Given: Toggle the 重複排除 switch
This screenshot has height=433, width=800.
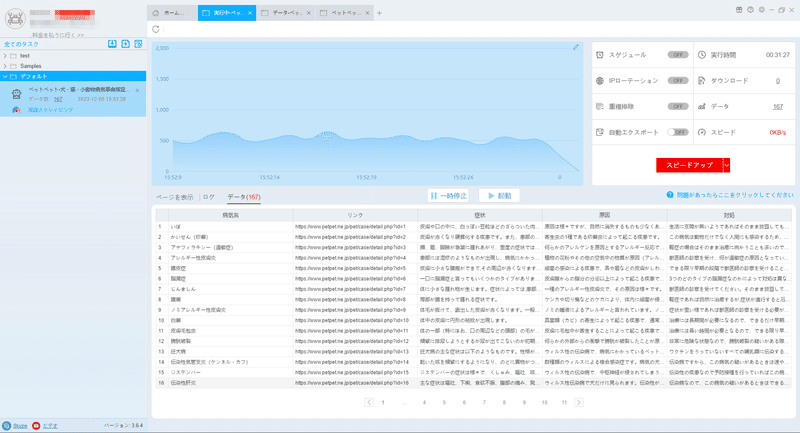Looking at the screenshot, I should (678, 107).
